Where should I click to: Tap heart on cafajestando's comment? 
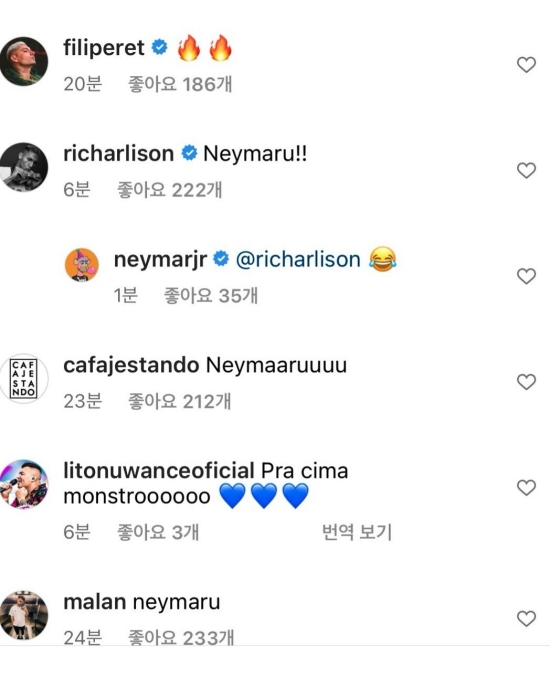pyautogui.click(x=526, y=382)
